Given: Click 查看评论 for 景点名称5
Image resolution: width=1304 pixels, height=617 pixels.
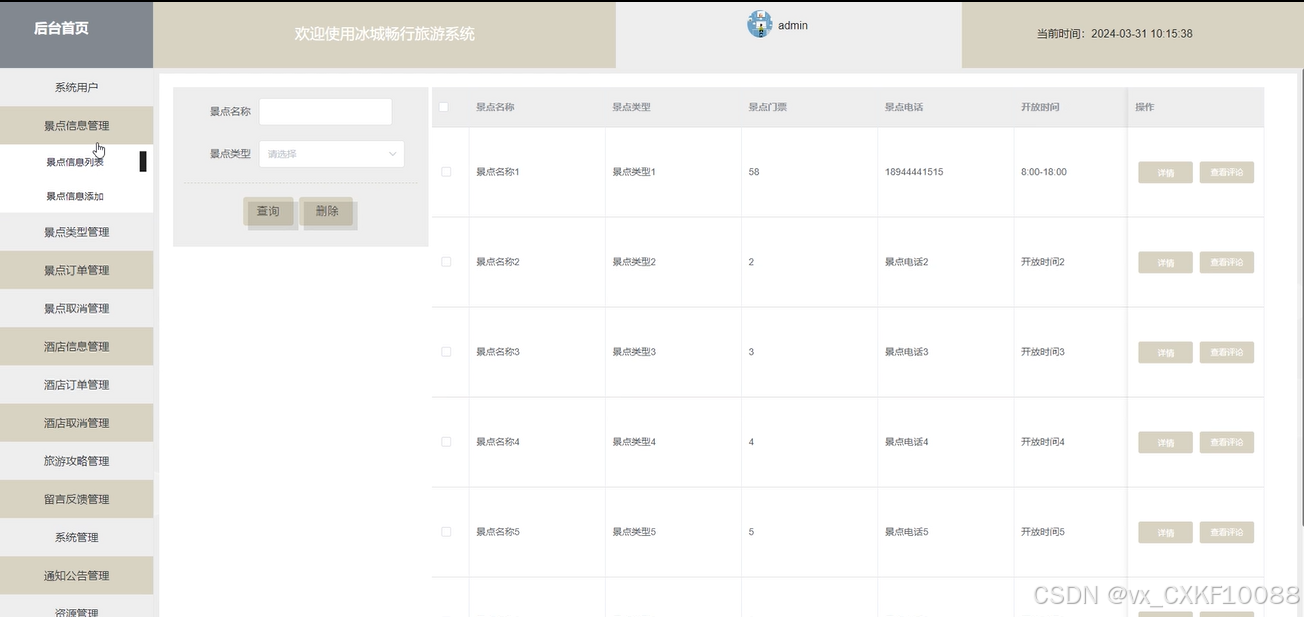Looking at the screenshot, I should 1227,532.
